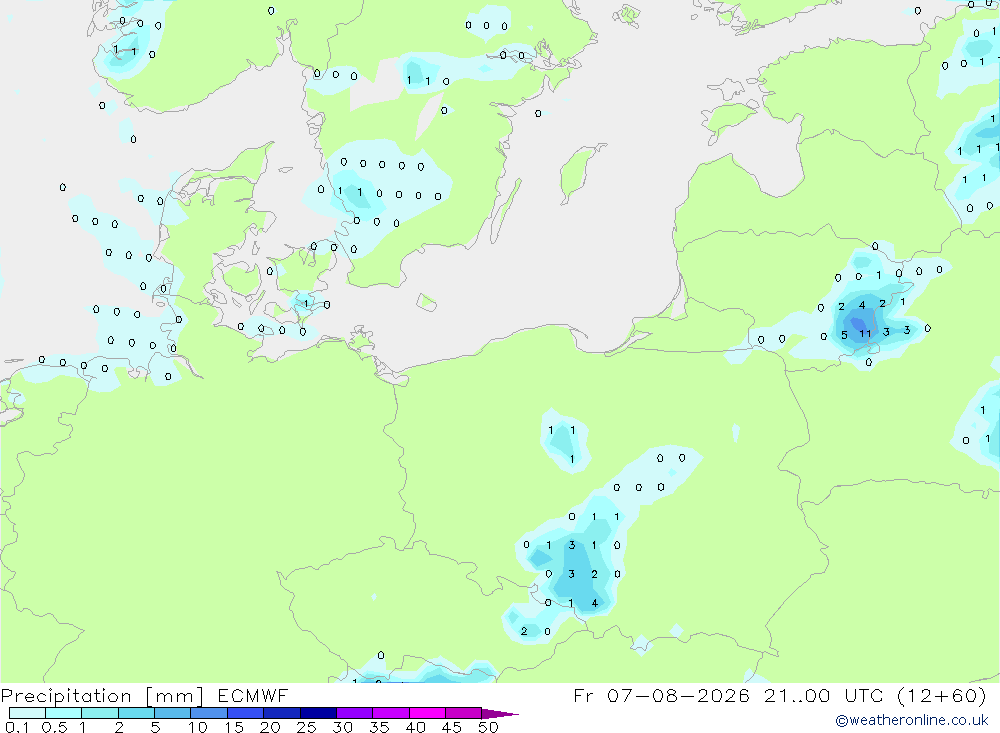Click the '(12+60)' forecast offset text
The width and height of the screenshot is (1000, 733).
click(x=941, y=696)
